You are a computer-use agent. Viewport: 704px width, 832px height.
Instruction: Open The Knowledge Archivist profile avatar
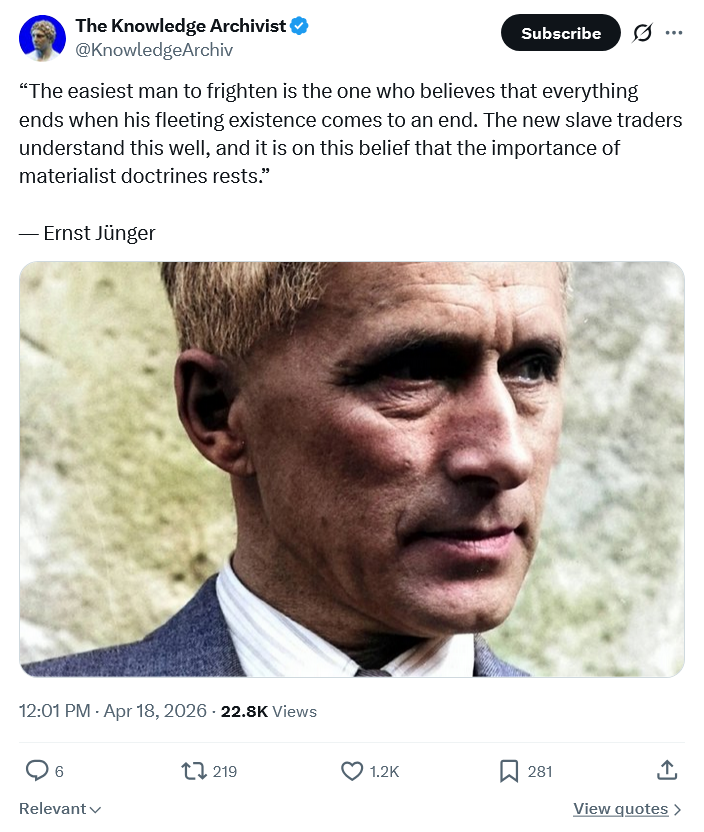(42, 36)
